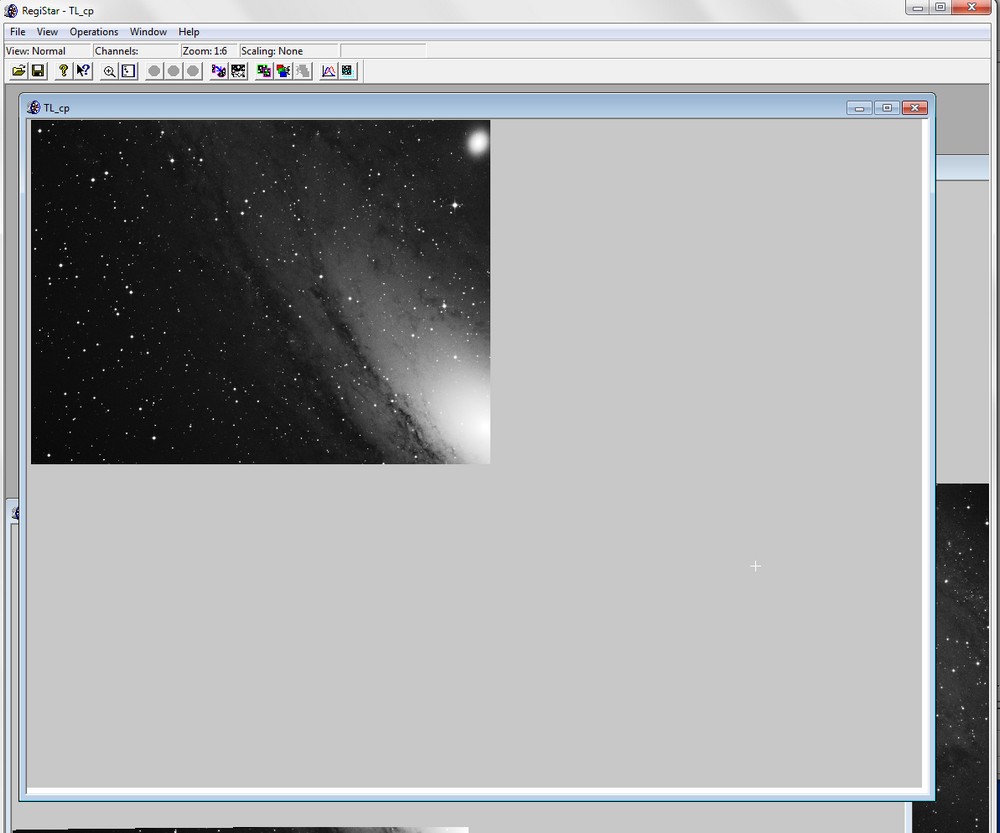The image size is (1000, 833).
Task: Open the histogram curve icon
Action: (x=328, y=71)
